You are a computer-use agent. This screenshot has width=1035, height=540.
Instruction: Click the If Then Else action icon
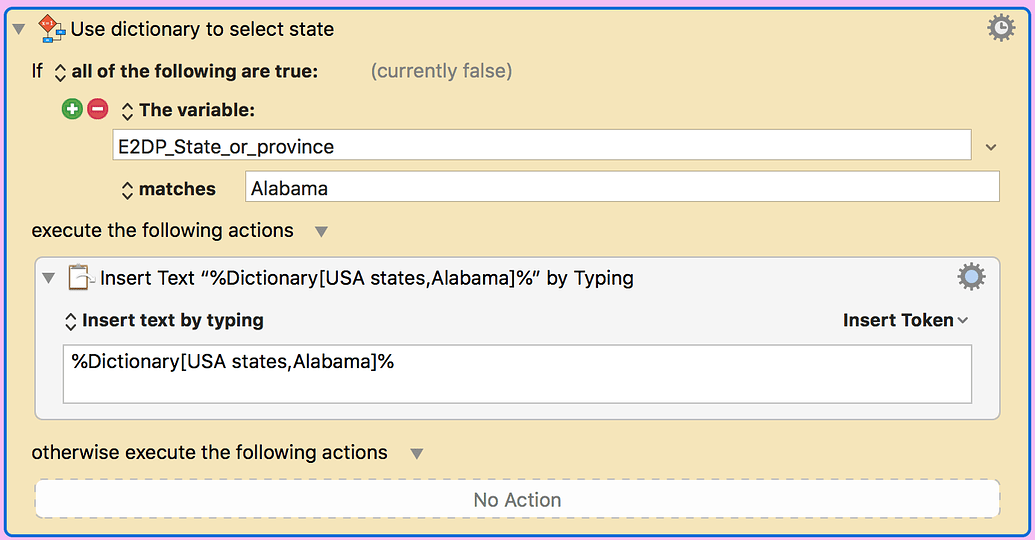coord(51,30)
